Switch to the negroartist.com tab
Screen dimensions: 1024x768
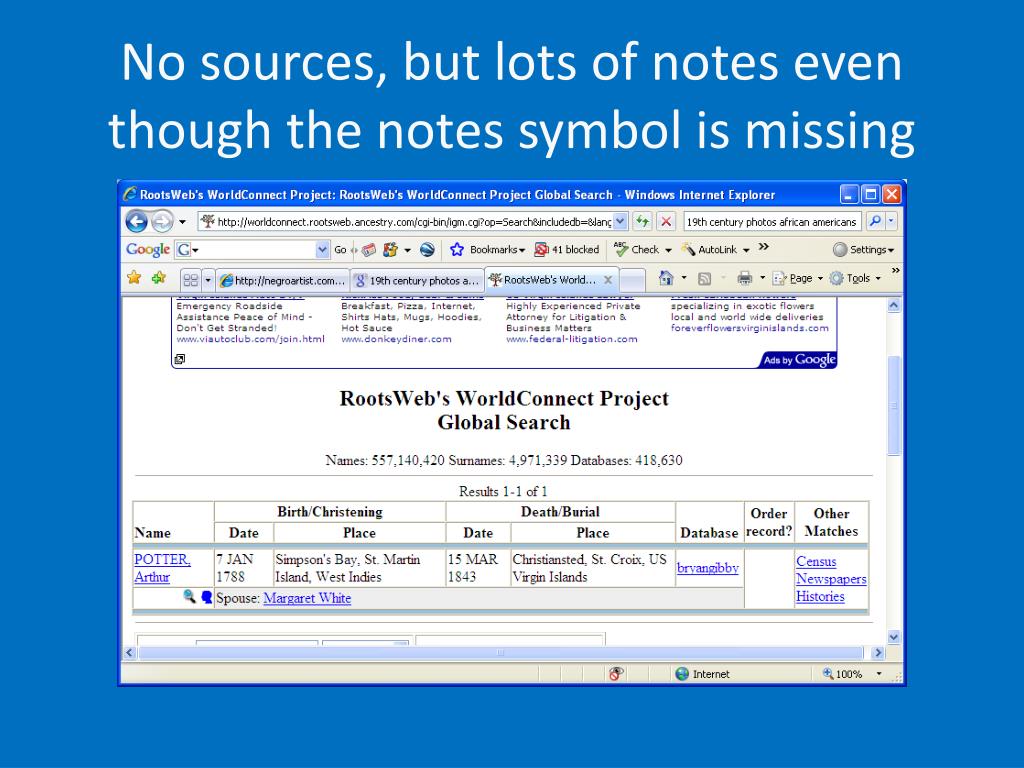[283, 281]
